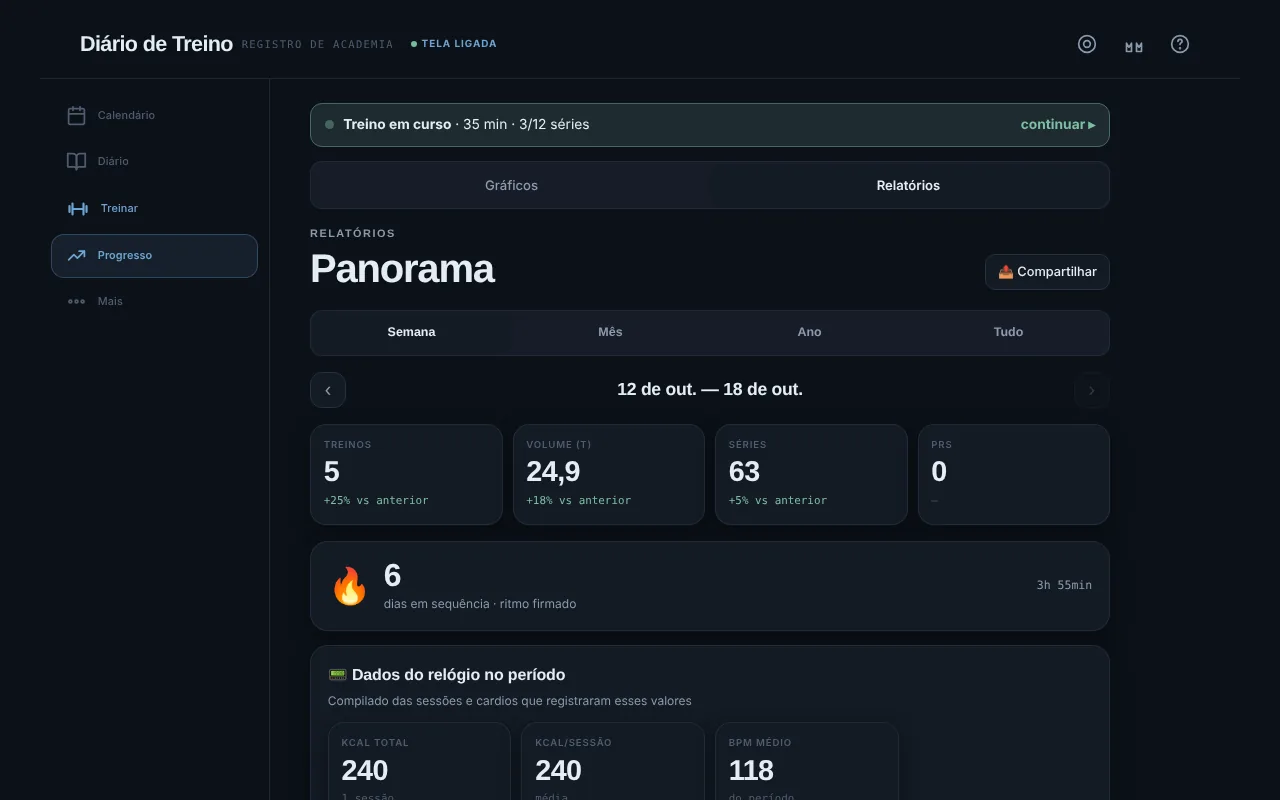Toggle the Tela Ligada screen indicator
Screen dimensions: 1280x800
(x=454, y=44)
